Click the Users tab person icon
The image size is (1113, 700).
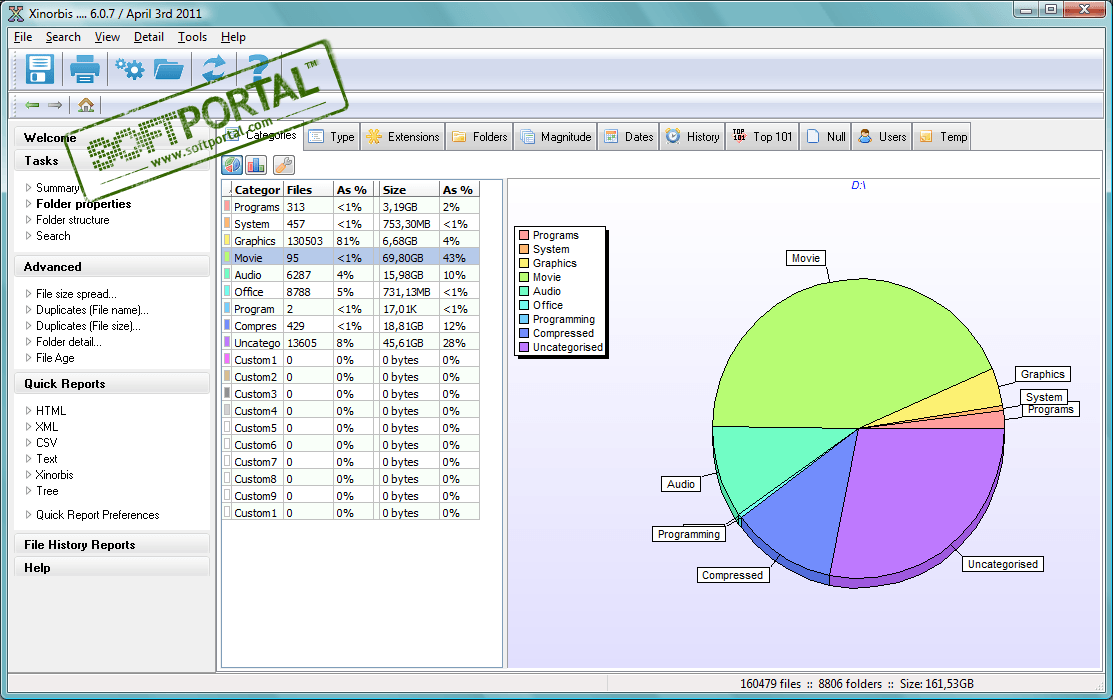tap(865, 136)
